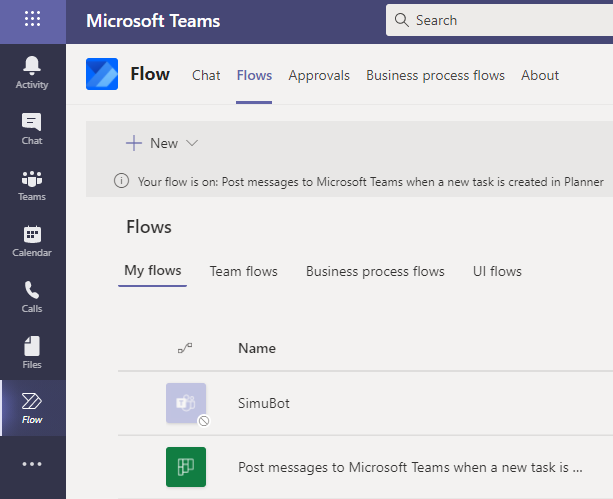Click the search magnifier icon

[x=401, y=20]
